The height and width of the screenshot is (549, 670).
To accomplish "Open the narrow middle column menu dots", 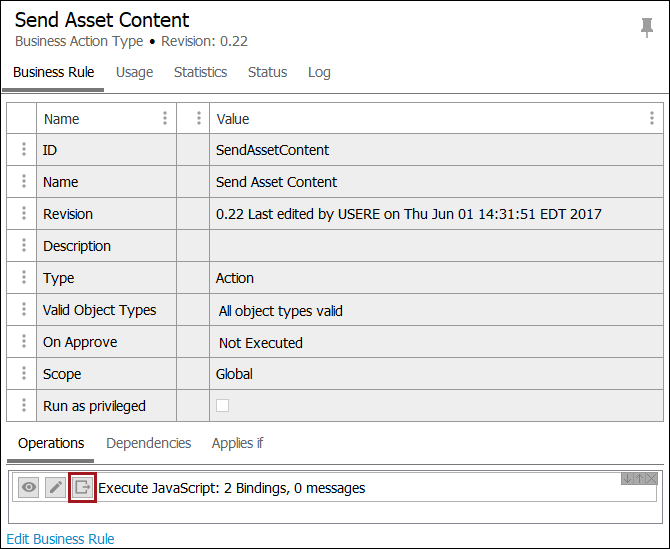I will click(199, 119).
